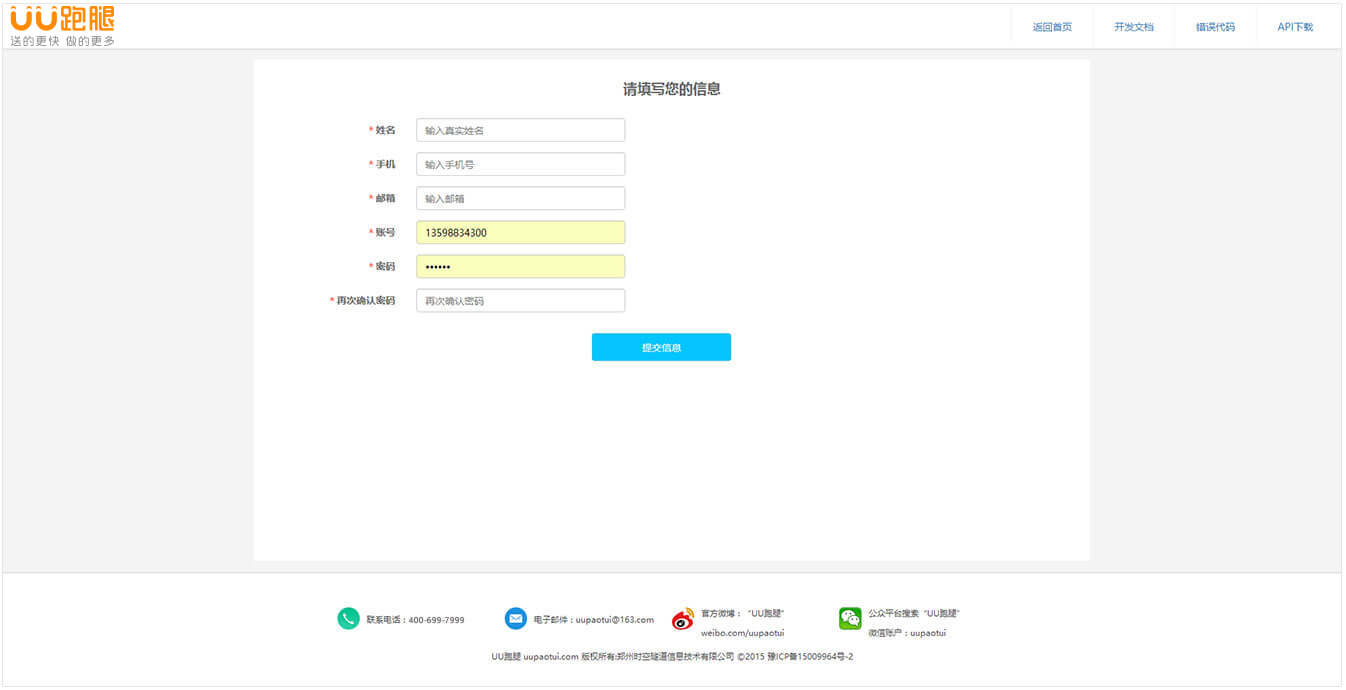Click the weibo.com/uupaotui link text
Image resolution: width=1346 pixels, height=690 pixels.
pyautogui.click(x=742, y=633)
